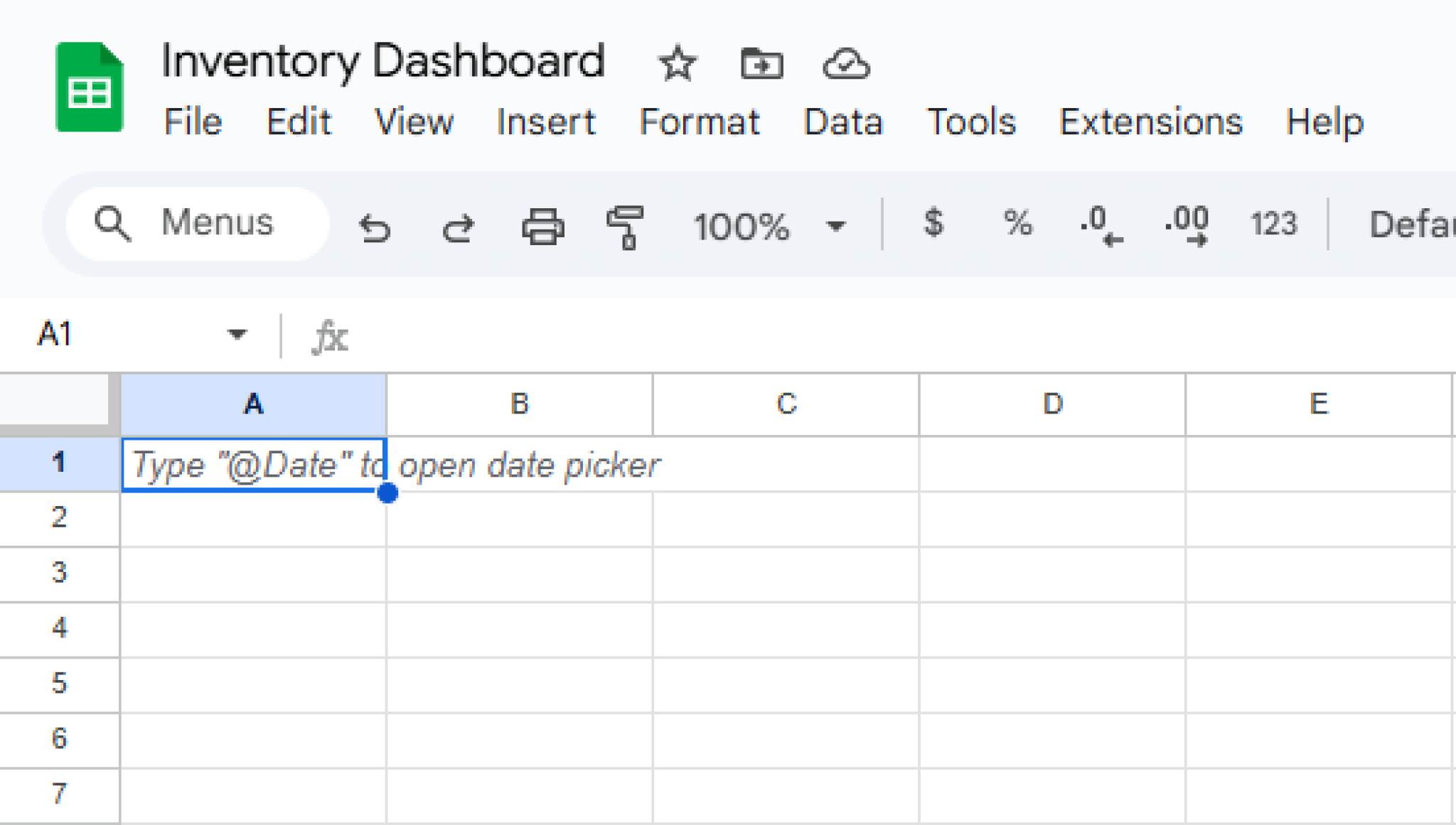Click the Menus search button
This screenshot has width=1456, height=825.
tap(195, 224)
